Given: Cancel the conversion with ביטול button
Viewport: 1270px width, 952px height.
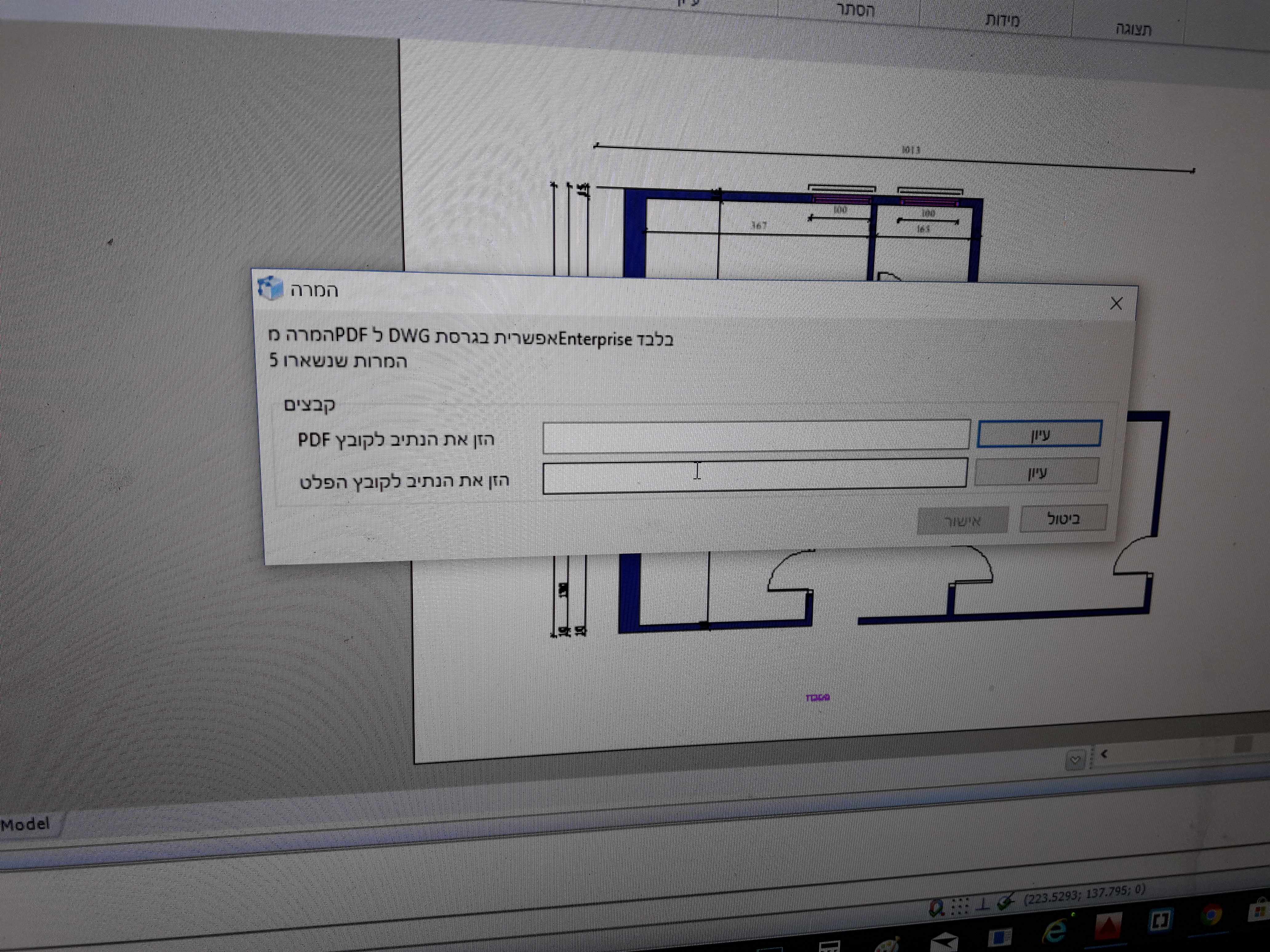Looking at the screenshot, I should 1063,519.
